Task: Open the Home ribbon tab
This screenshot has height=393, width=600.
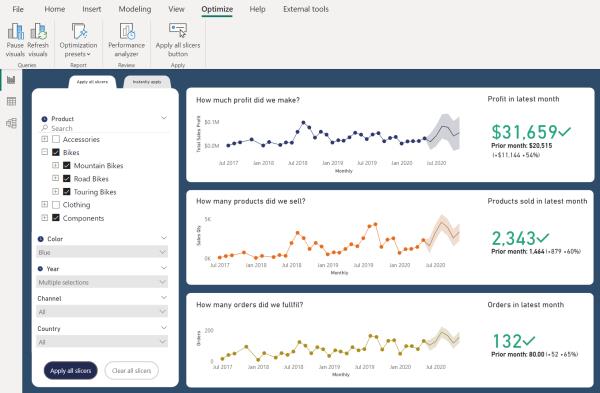Action: (55, 9)
